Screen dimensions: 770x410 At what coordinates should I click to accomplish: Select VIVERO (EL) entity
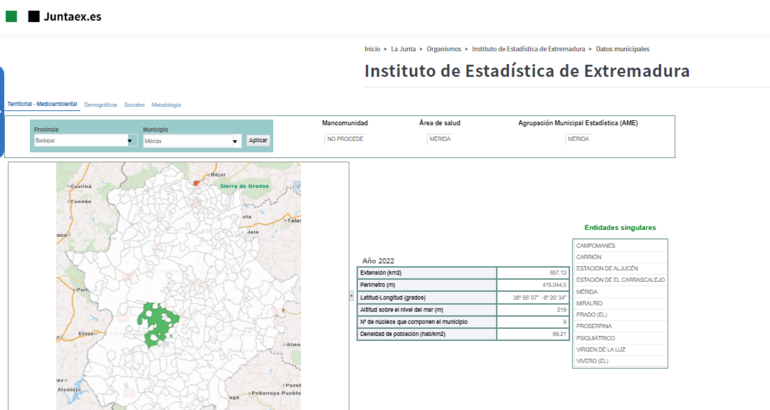coord(620,361)
